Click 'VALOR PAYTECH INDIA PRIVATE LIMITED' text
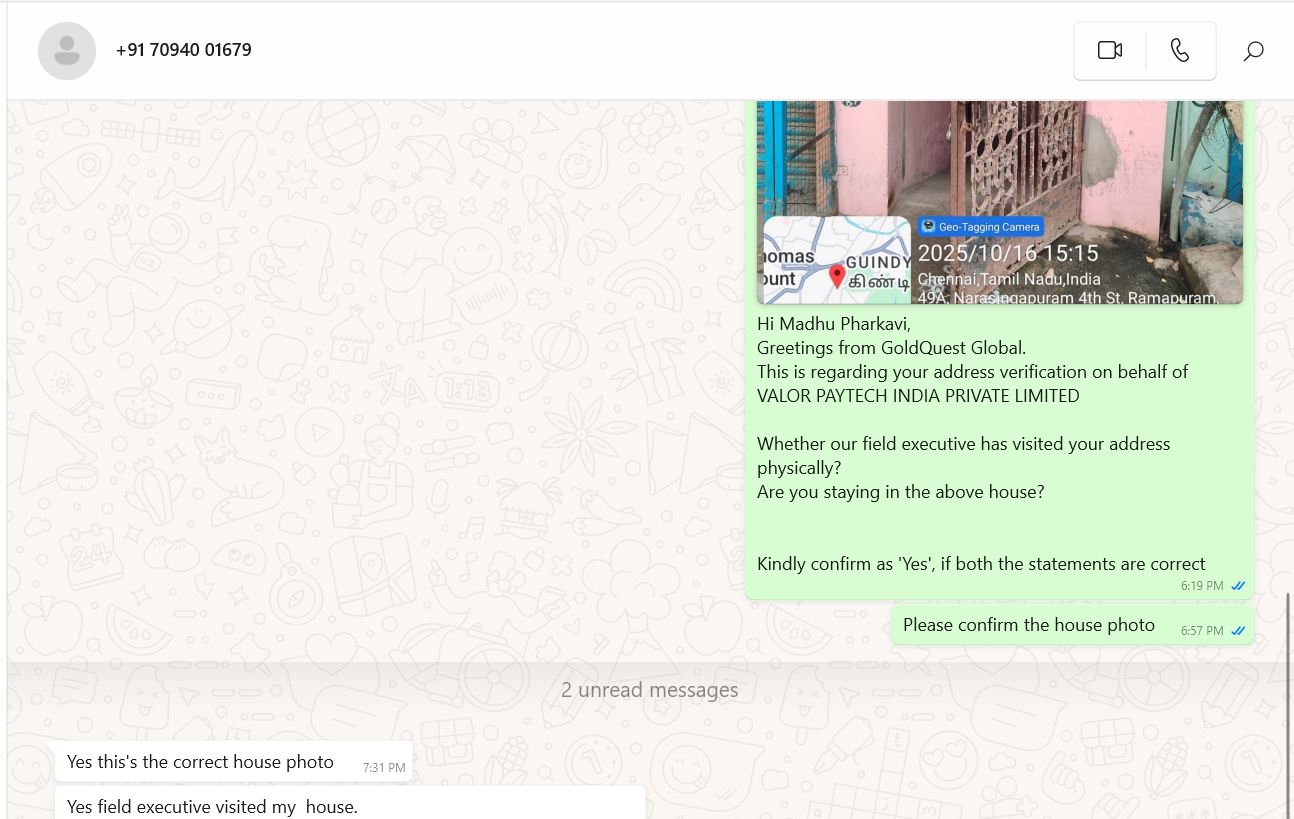 pyautogui.click(x=918, y=396)
